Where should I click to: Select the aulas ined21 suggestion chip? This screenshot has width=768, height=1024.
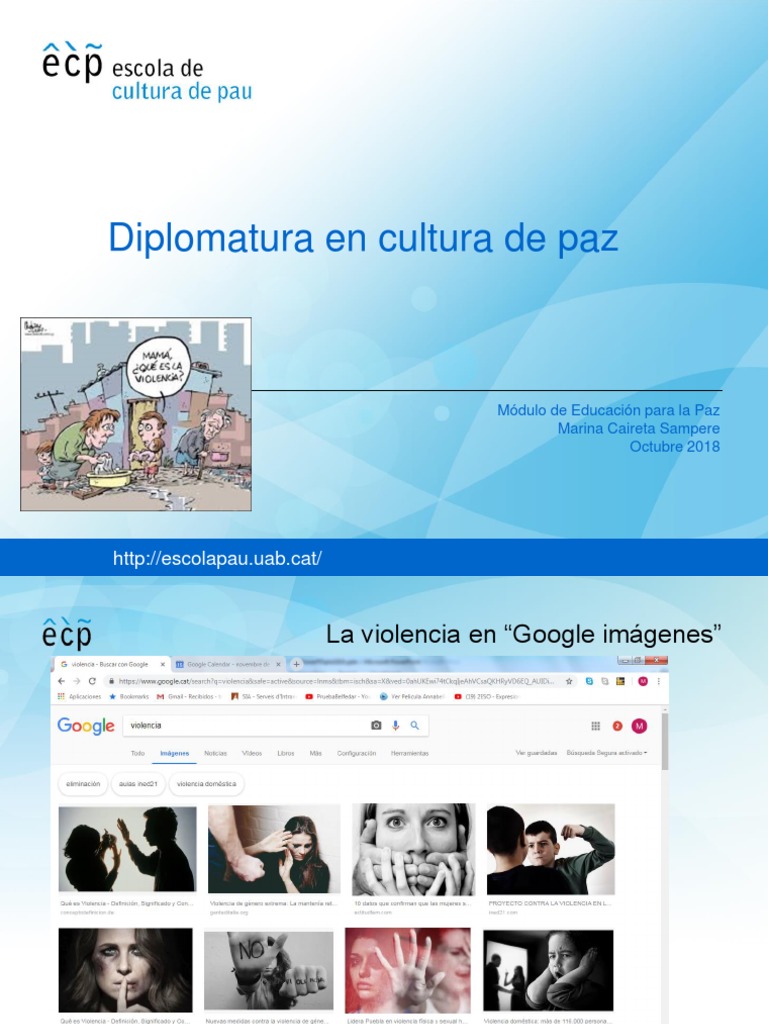coord(138,784)
